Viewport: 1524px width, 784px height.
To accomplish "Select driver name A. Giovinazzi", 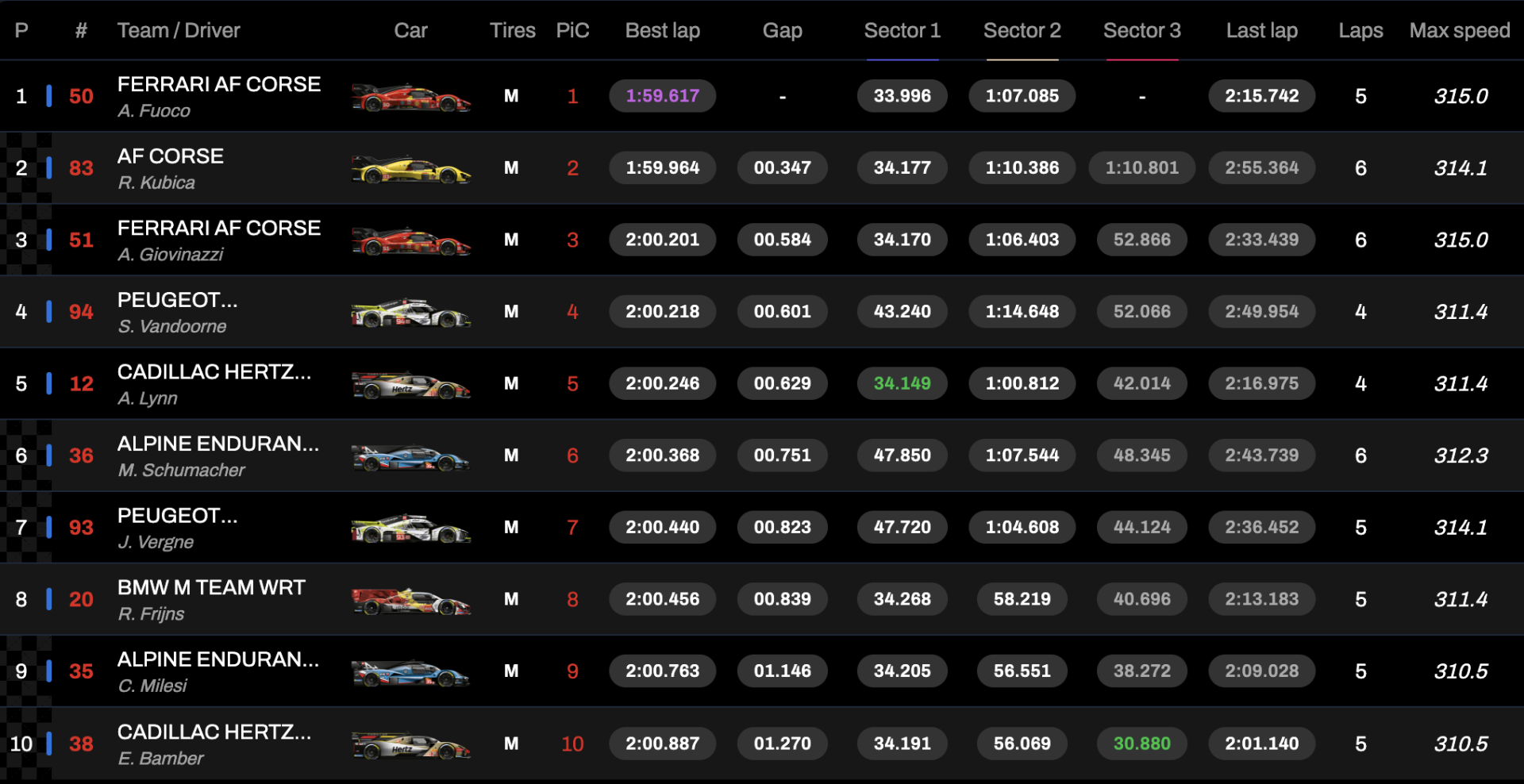I will point(171,255).
